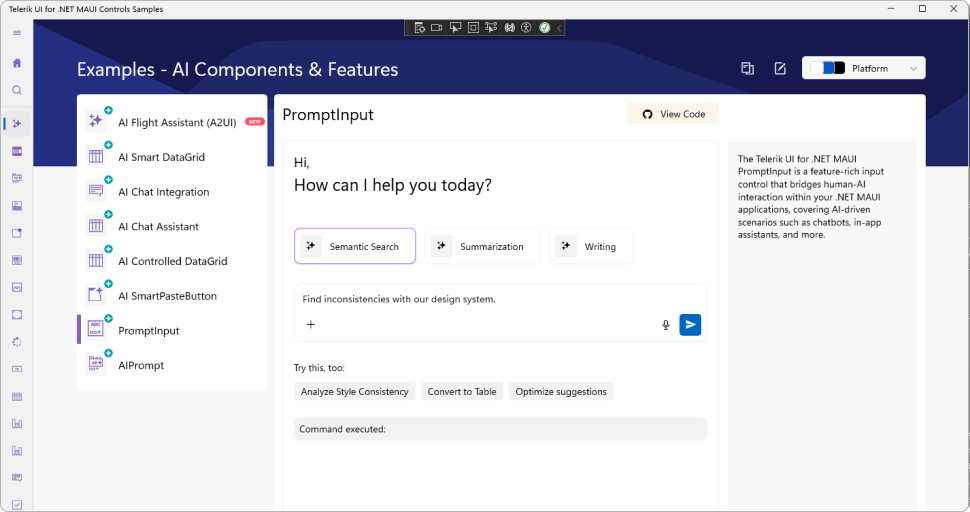Viewport: 970px width, 512px height.
Task: Open the dotted-circle busy indicator sidebar icon
Action: pos(17,341)
